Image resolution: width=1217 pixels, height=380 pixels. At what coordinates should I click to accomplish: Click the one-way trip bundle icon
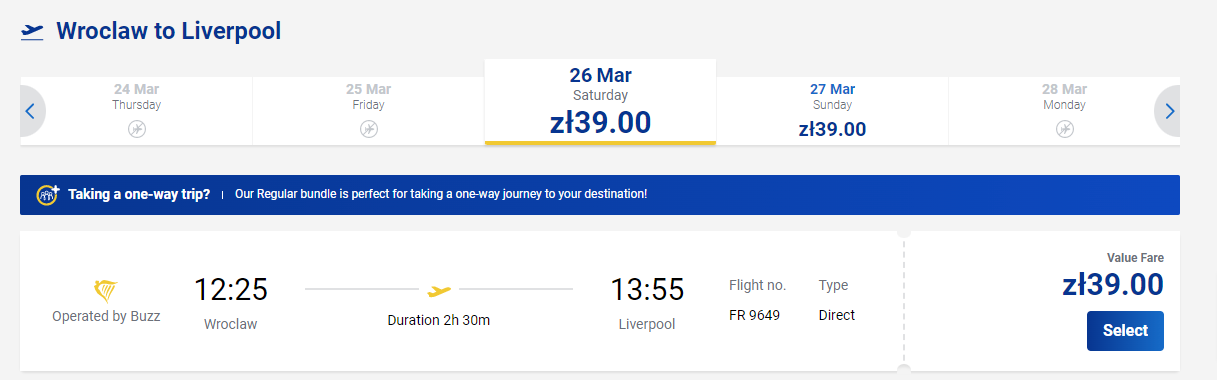point(48,194)
